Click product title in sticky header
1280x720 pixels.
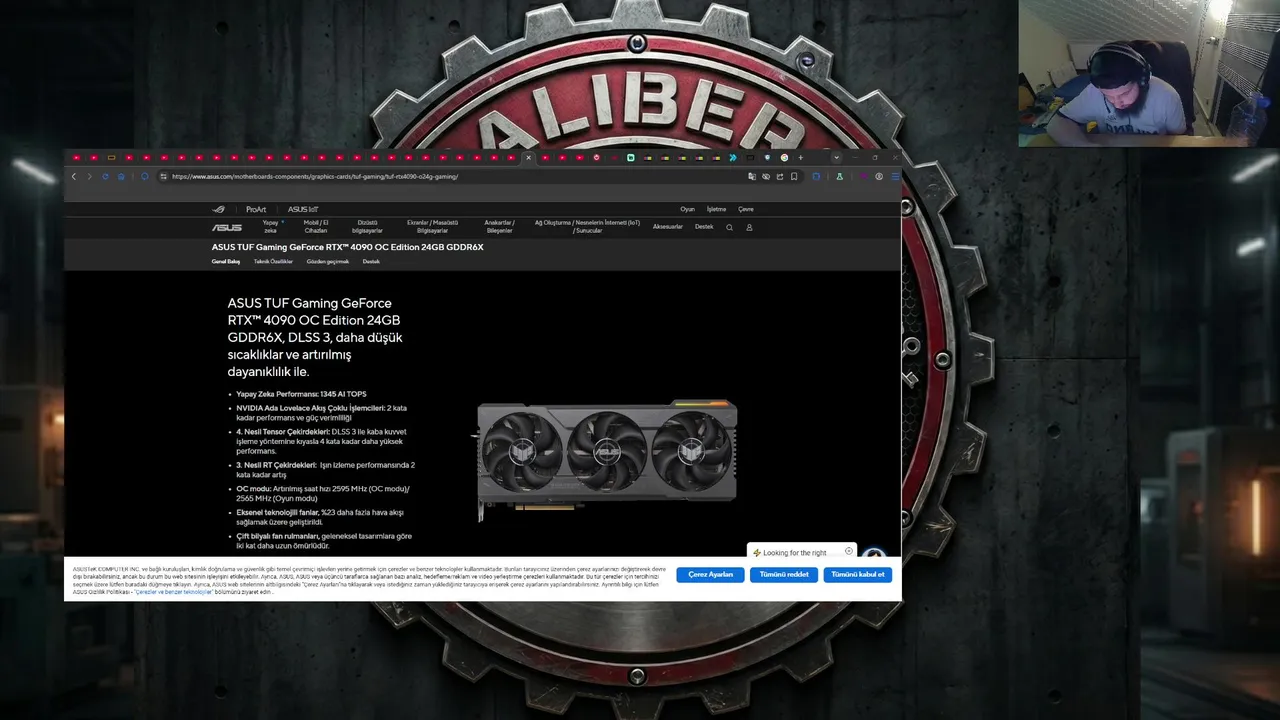pyautogui.click(x=347, y=247)
